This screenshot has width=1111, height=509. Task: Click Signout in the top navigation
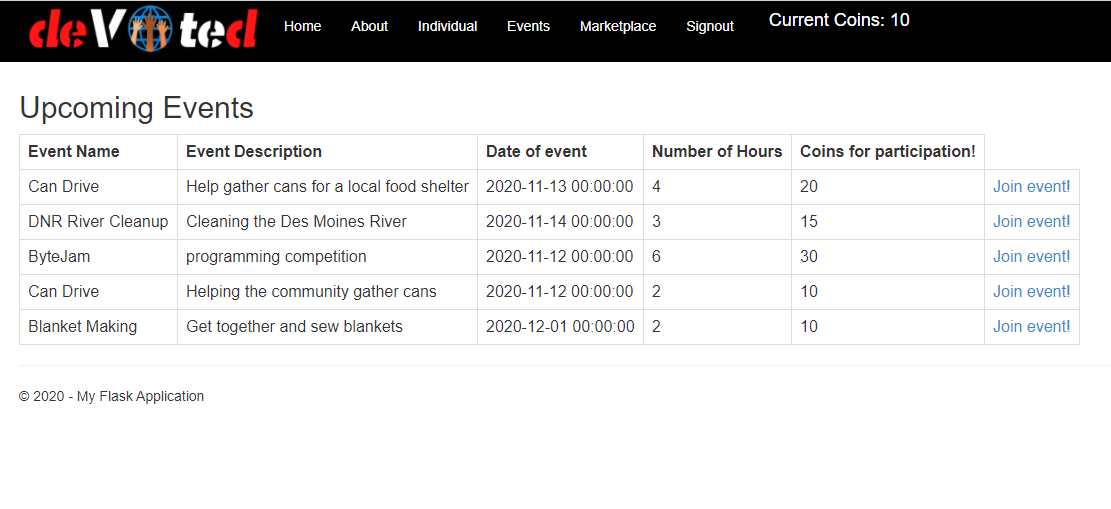(710, 26)
